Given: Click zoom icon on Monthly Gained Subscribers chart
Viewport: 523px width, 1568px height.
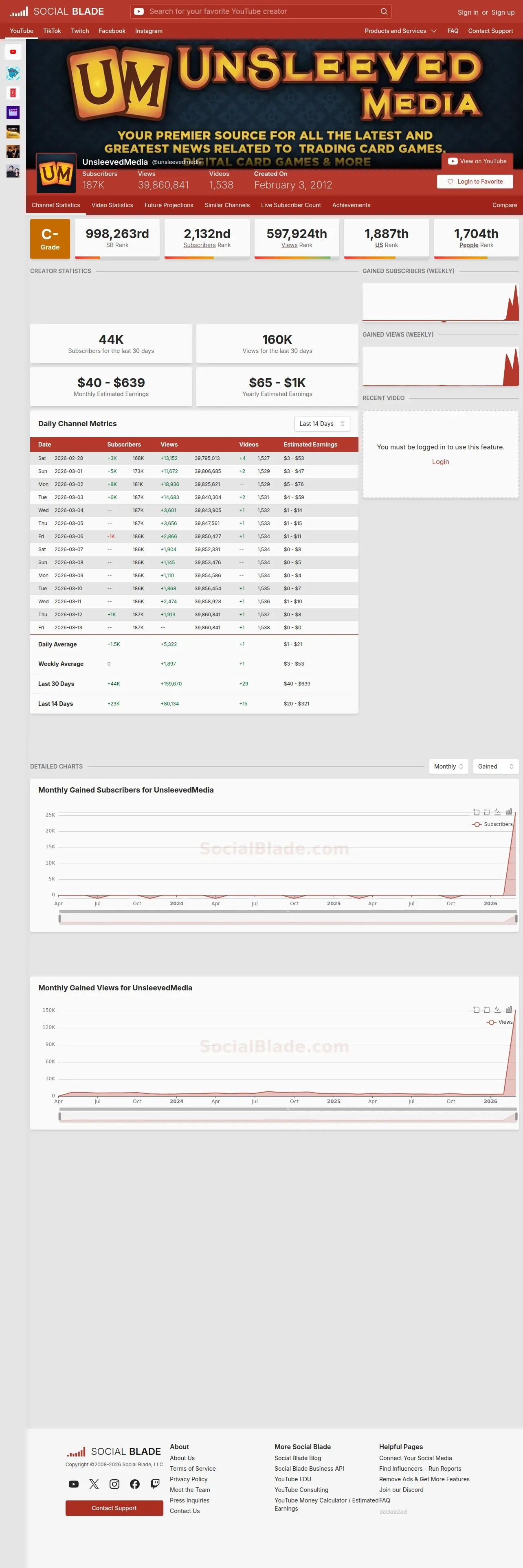Looking at the screenshot, I should click(x=476, y=812).
